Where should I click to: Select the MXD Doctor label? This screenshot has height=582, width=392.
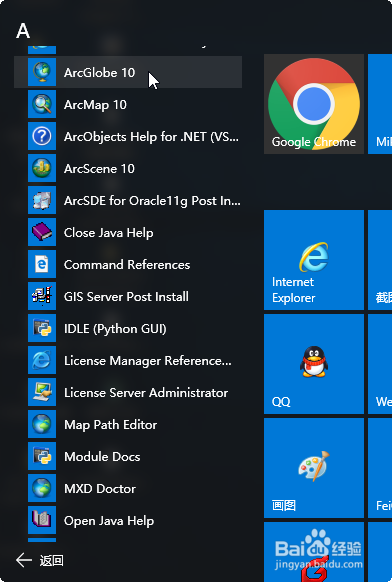pyautogui.click(x=100, y=488)
